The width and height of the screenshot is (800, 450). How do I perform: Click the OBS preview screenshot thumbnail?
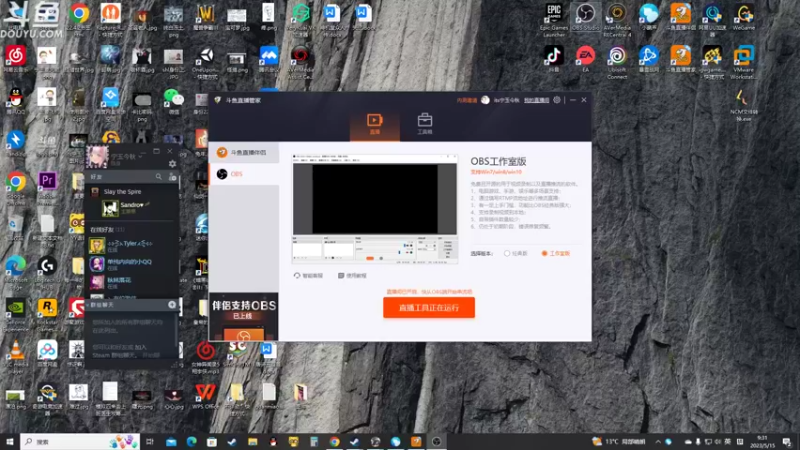click(x=374, y=209)
